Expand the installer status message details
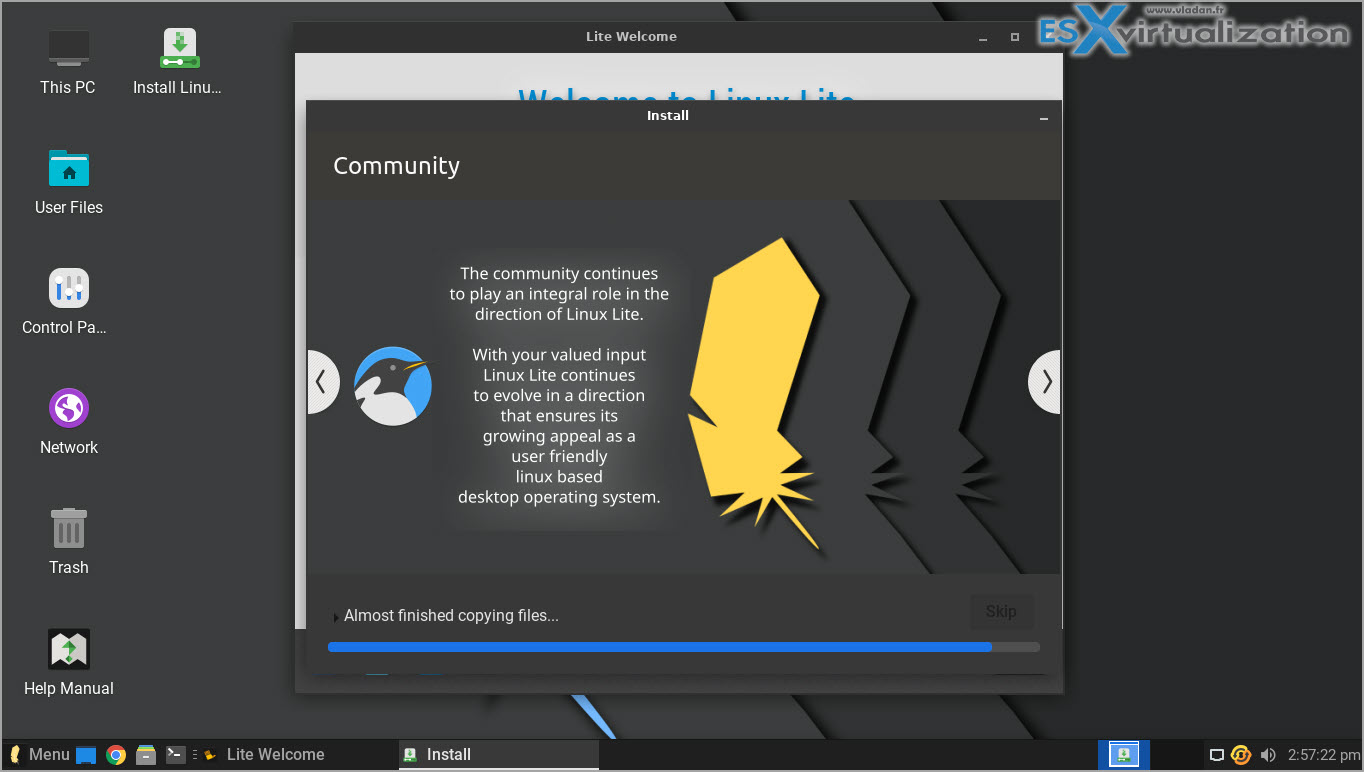1364x772 pixels. pyautogui.click(x=335, y=615)
